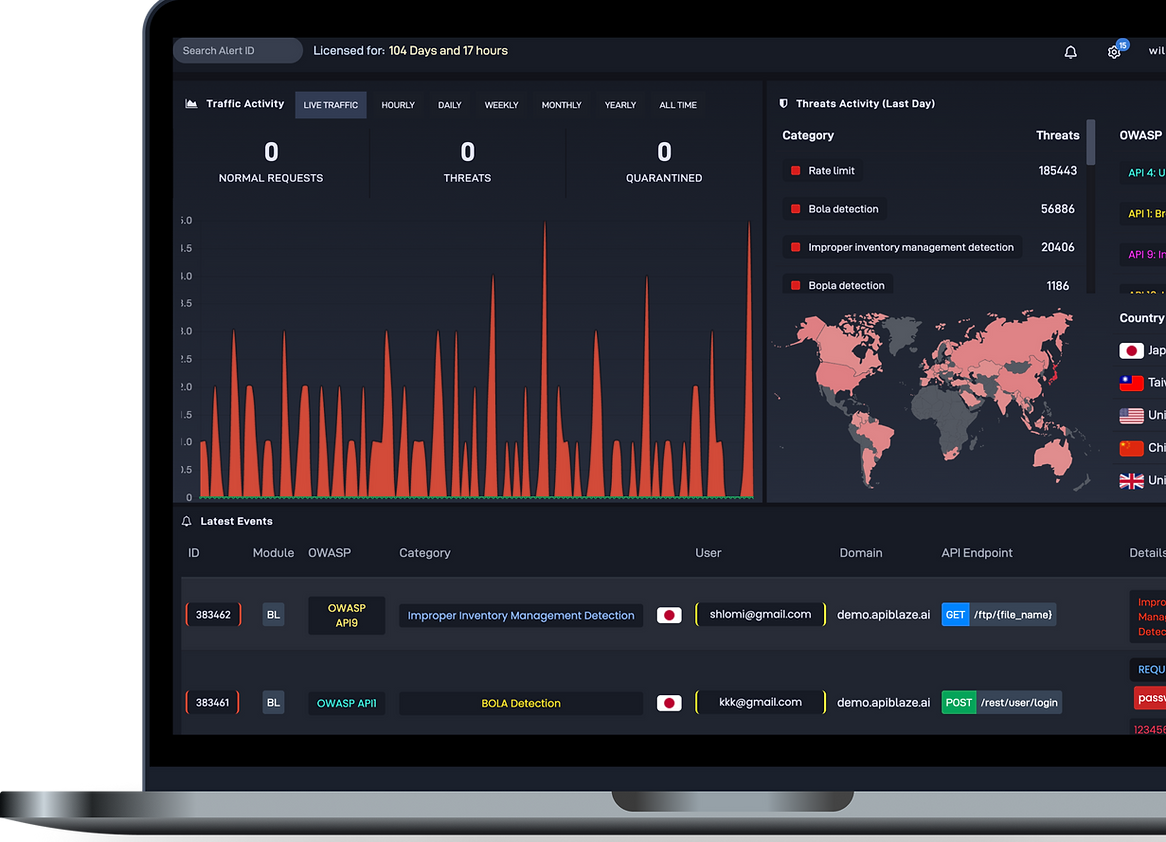The width and height of the screenshot is (1166, 842).
Task: Click red swatch next to Bola detection
Action: (795, 209)
